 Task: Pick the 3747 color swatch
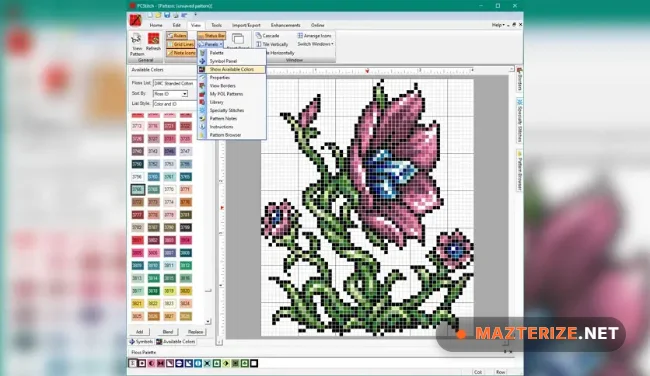(185, 151)
